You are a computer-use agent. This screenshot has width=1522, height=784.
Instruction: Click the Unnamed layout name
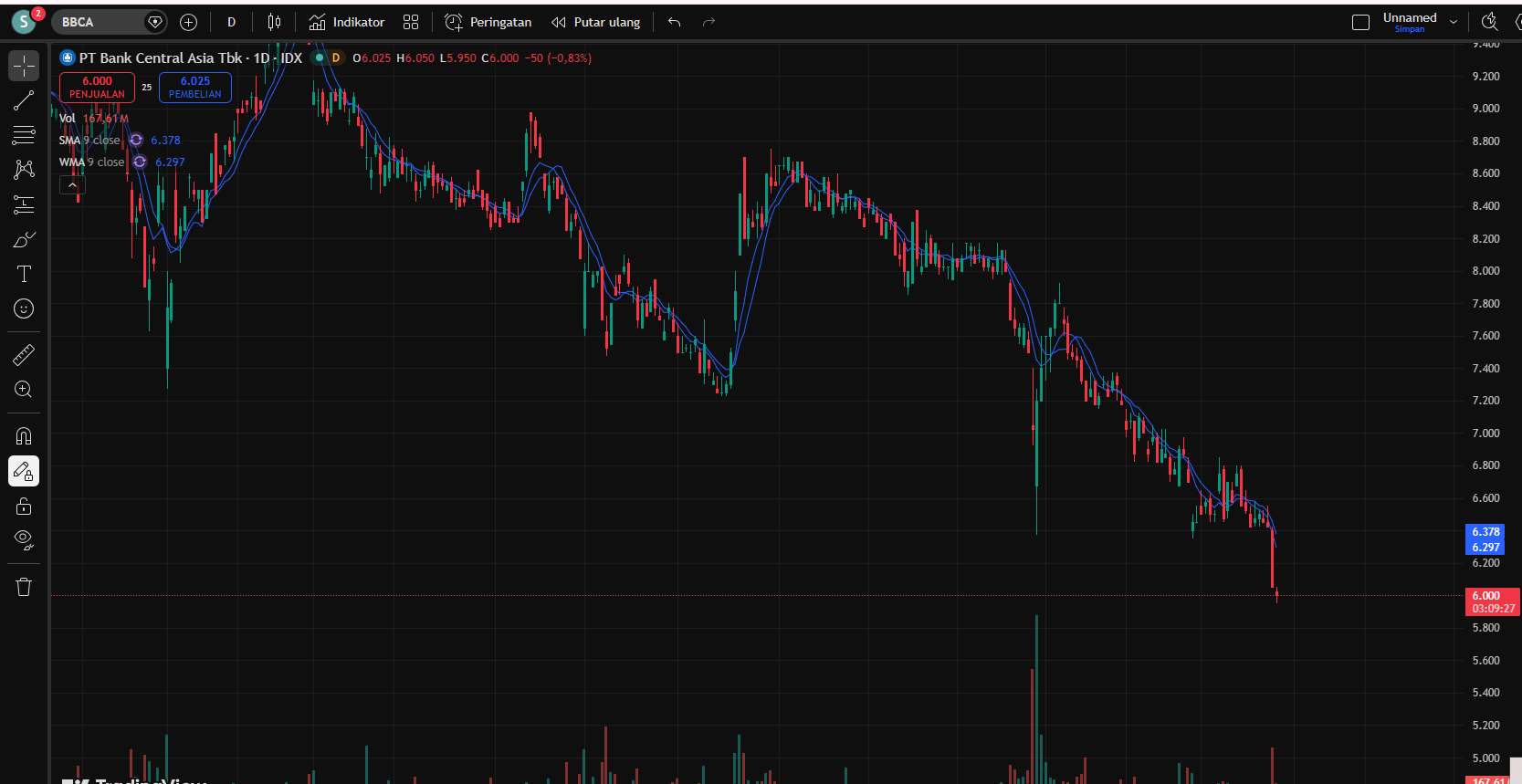pos(1410,17)
